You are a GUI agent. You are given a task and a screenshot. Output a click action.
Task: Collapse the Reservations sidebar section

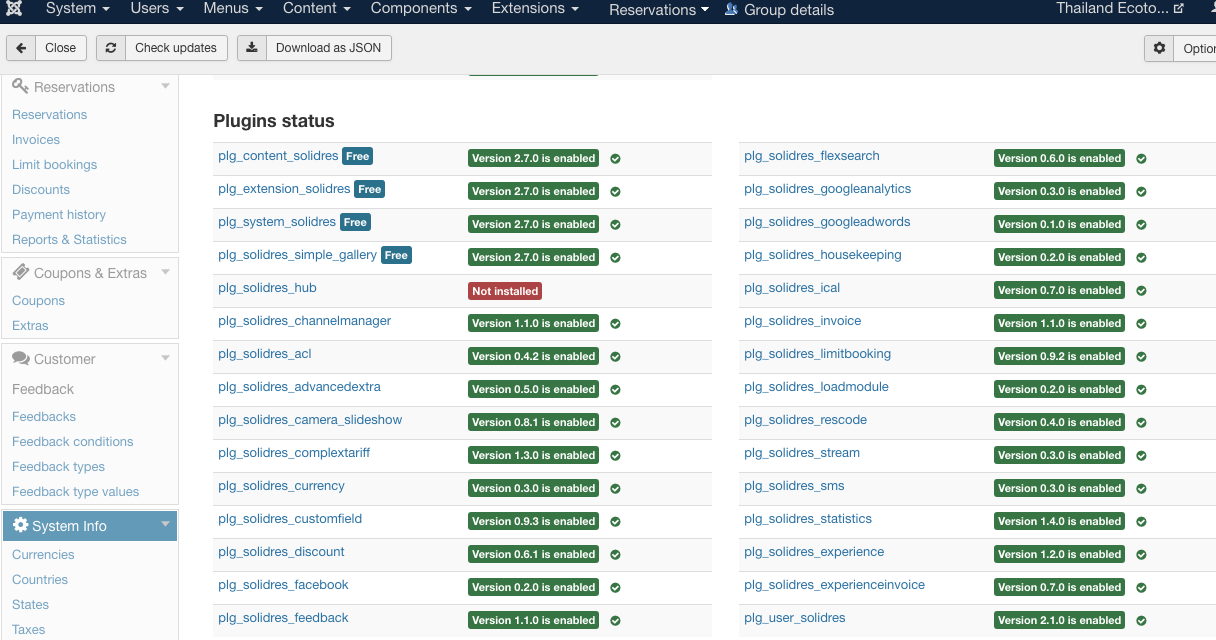coord(165,87)
